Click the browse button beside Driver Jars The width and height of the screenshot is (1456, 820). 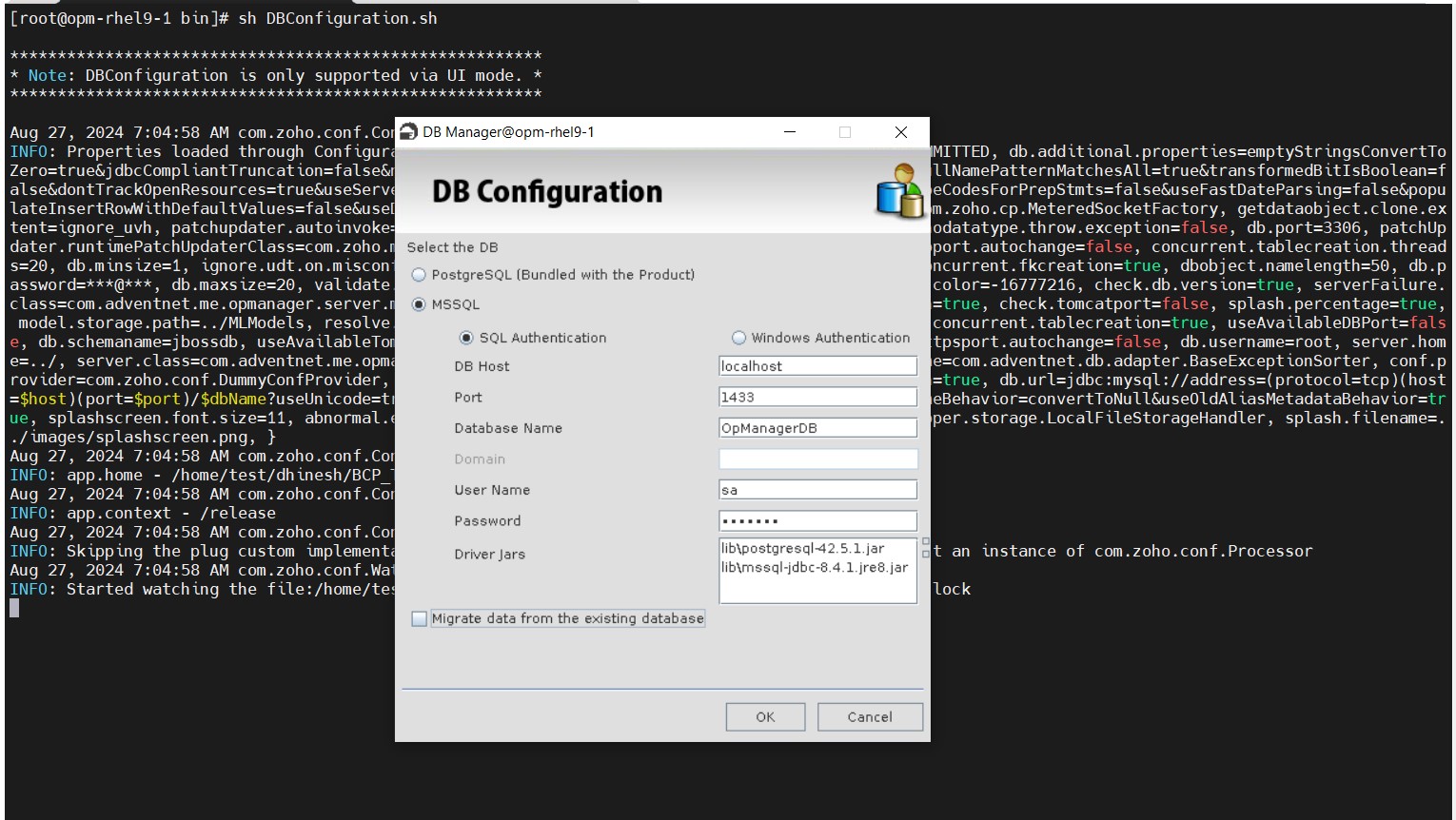coord(925,547)
